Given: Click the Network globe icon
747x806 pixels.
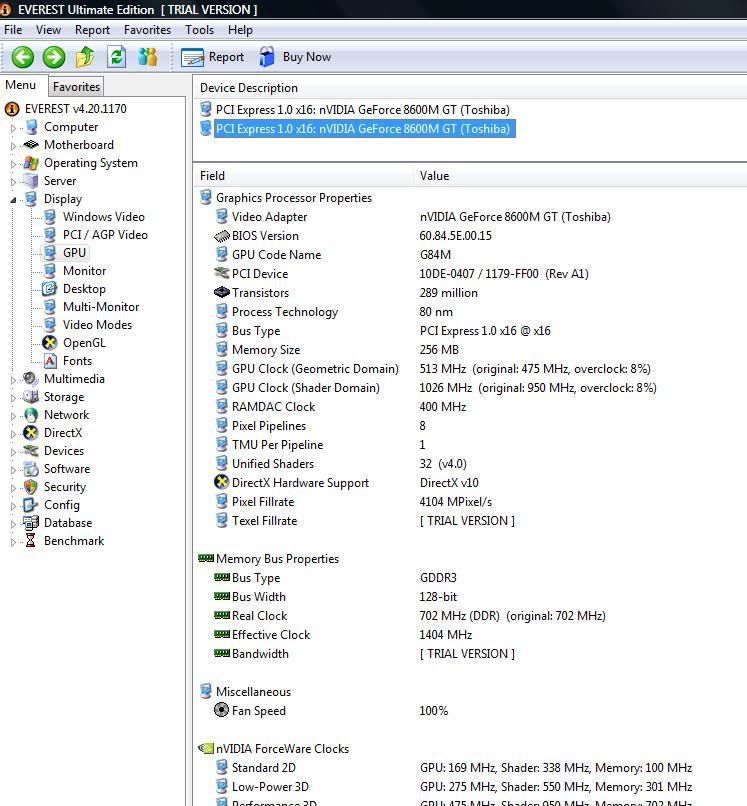Looking at the screenshot, I should pyautogui.click(x=31, y=415).
